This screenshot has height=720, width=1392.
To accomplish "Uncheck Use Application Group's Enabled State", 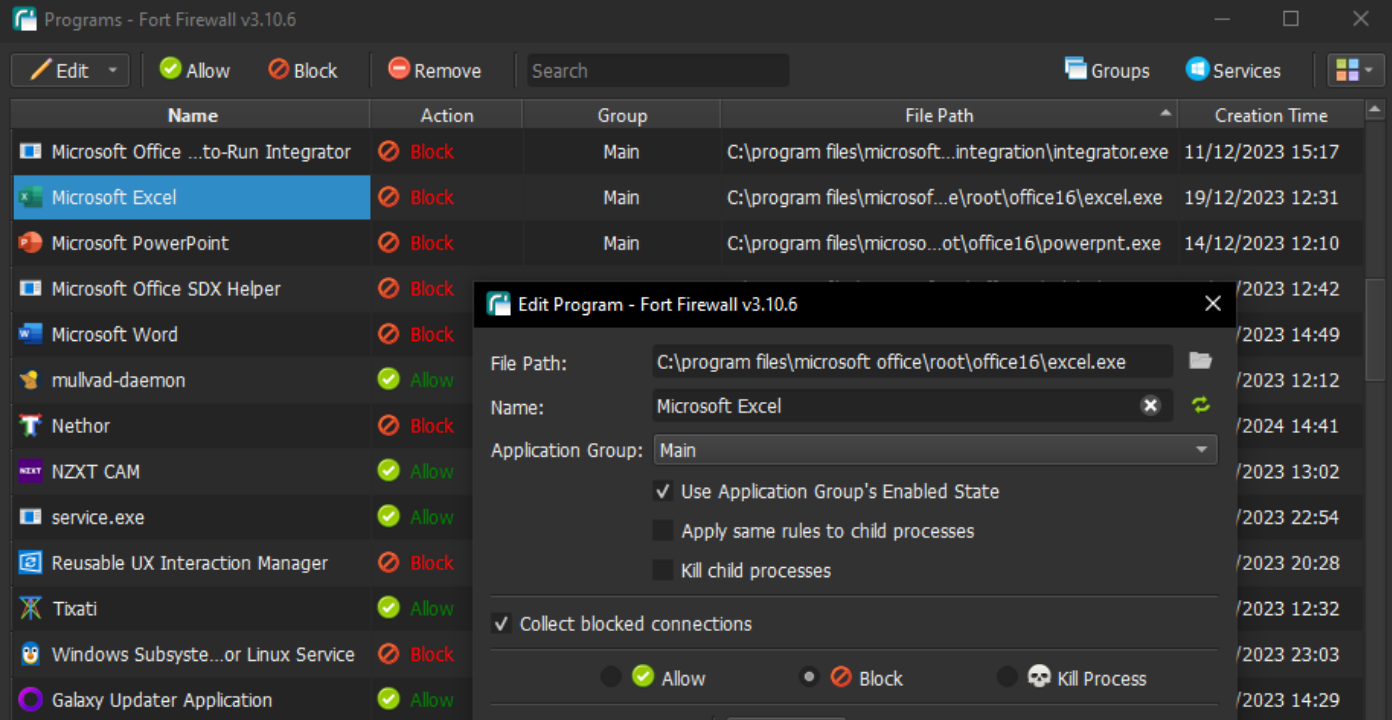I will point(662,491).
